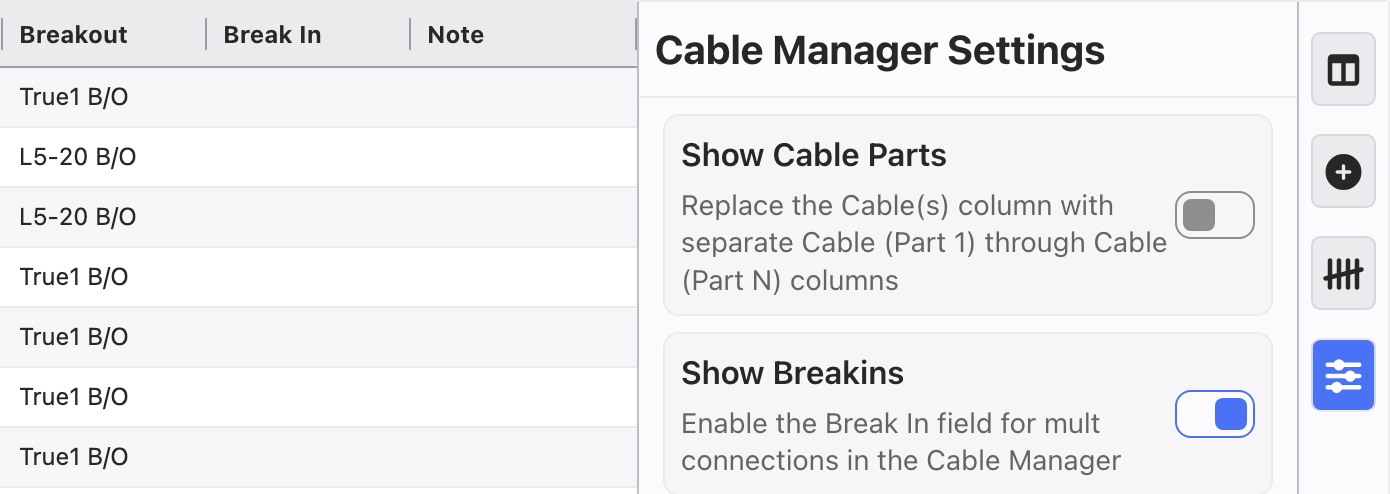This screenshot has width=1390, height=494.
Task: Click the Note column header
Action: coord(455,35)
